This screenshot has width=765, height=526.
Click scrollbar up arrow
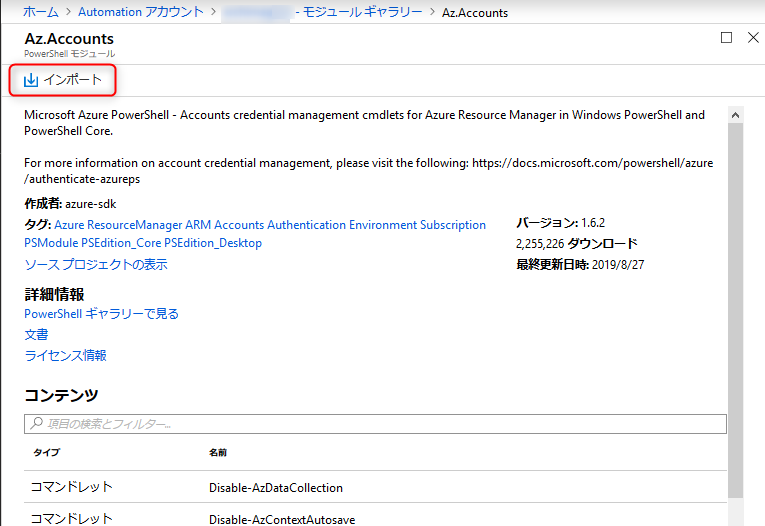(735, 115)
